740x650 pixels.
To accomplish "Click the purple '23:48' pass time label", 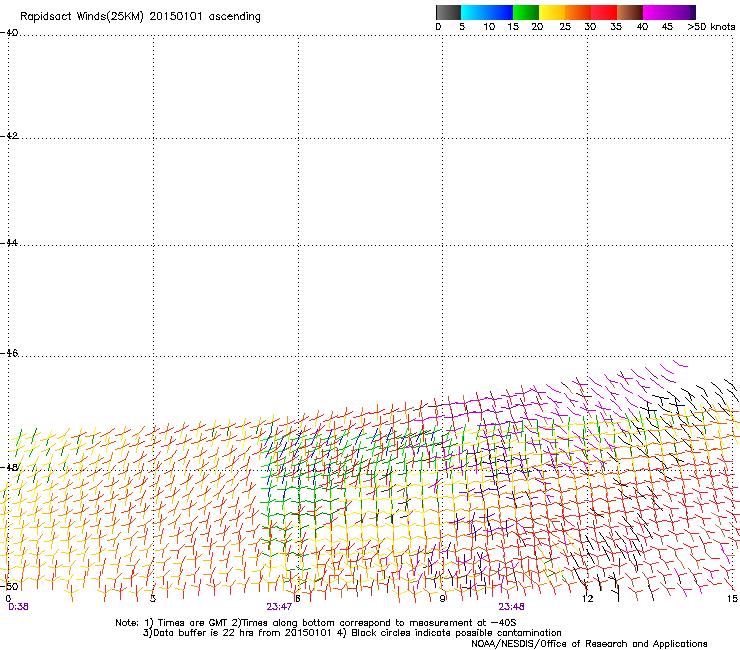I will pyautogui.click(x=511, y=607).
